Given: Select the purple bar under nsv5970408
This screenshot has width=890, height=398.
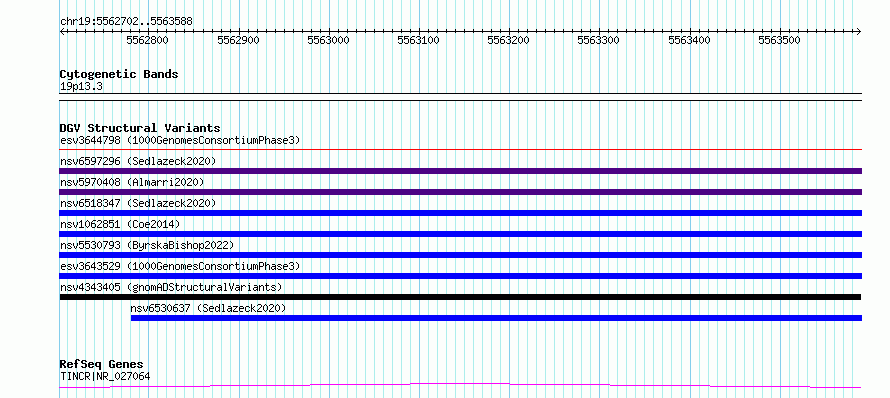Looking at the screenshot, I should pos(460,192).
